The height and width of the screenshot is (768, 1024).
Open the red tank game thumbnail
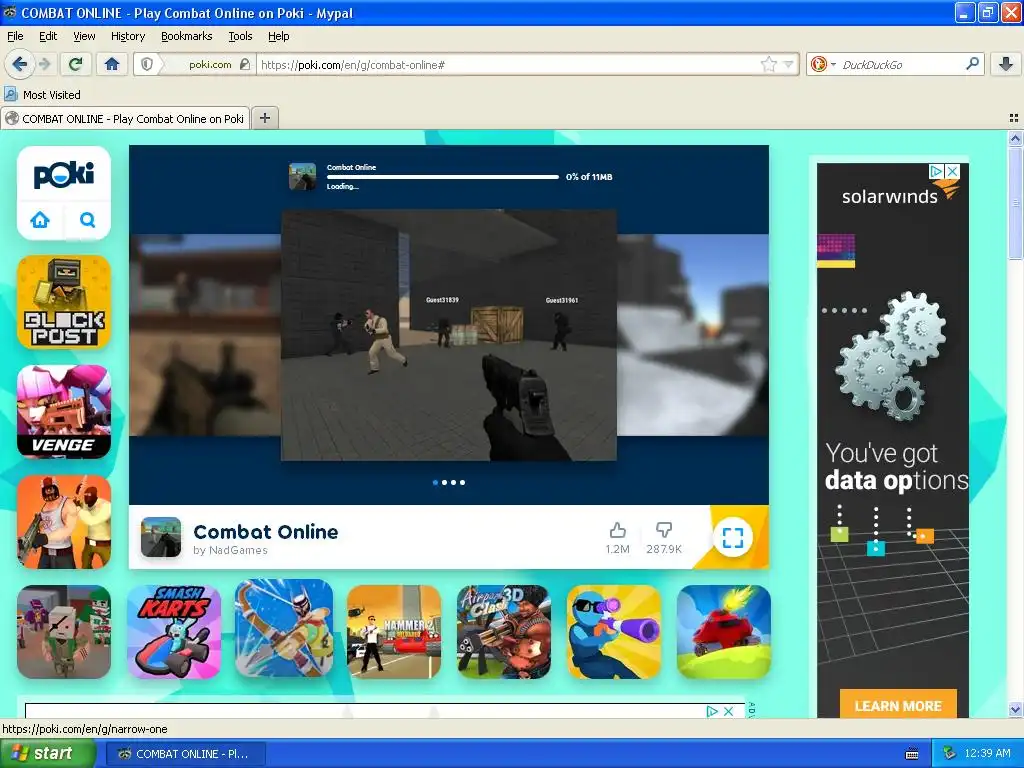click(x=724, y=632)
